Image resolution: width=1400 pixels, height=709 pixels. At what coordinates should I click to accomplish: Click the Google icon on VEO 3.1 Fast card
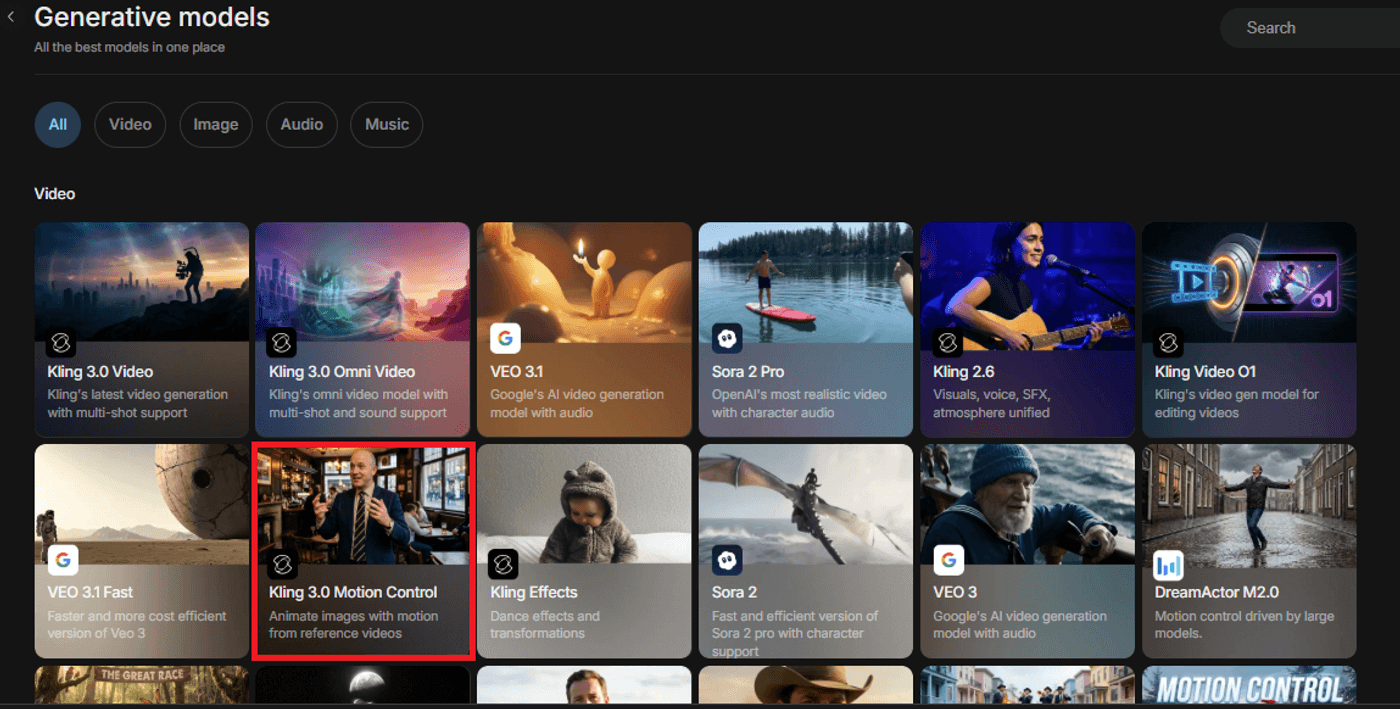click(x=62, y=560)
